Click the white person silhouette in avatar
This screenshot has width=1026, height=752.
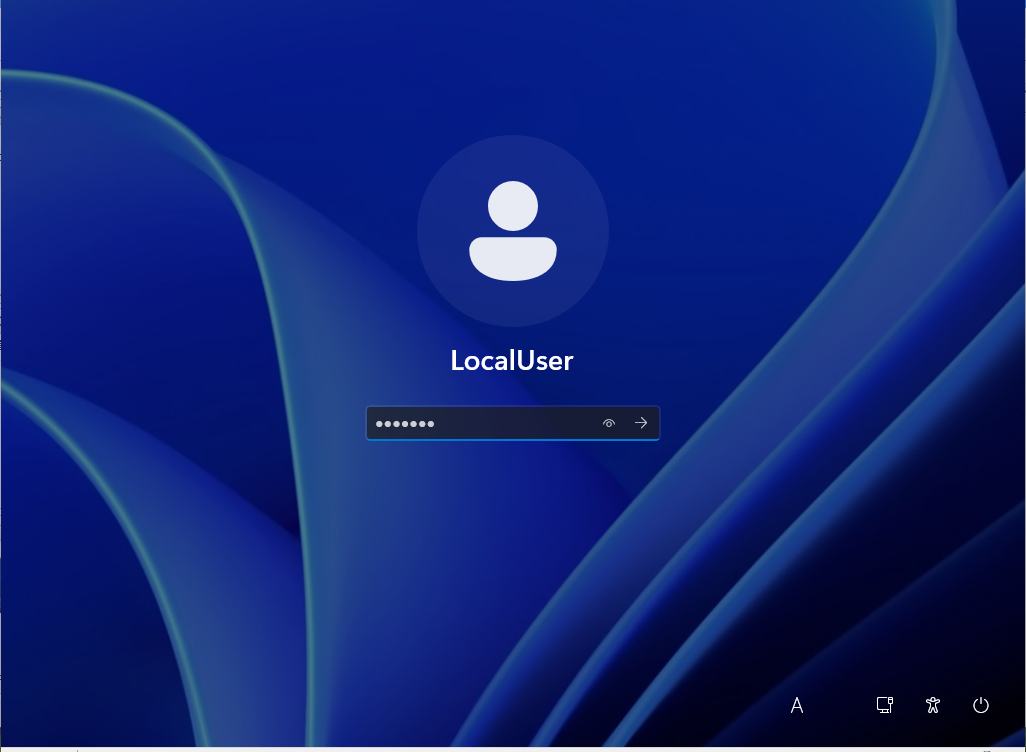(x=513, y=230)
